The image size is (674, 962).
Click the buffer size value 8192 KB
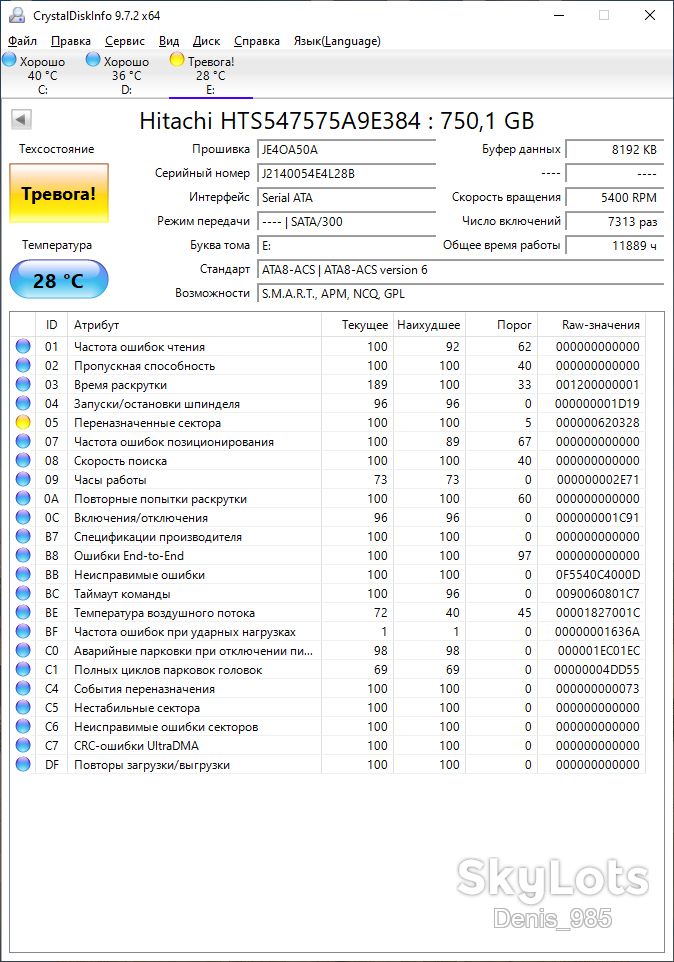tap(615, 150)
